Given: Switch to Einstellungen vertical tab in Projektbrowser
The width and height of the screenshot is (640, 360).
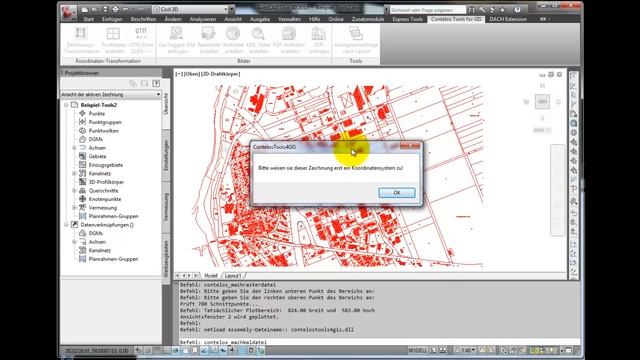Looking at the screenshot, I should point(166,155).
